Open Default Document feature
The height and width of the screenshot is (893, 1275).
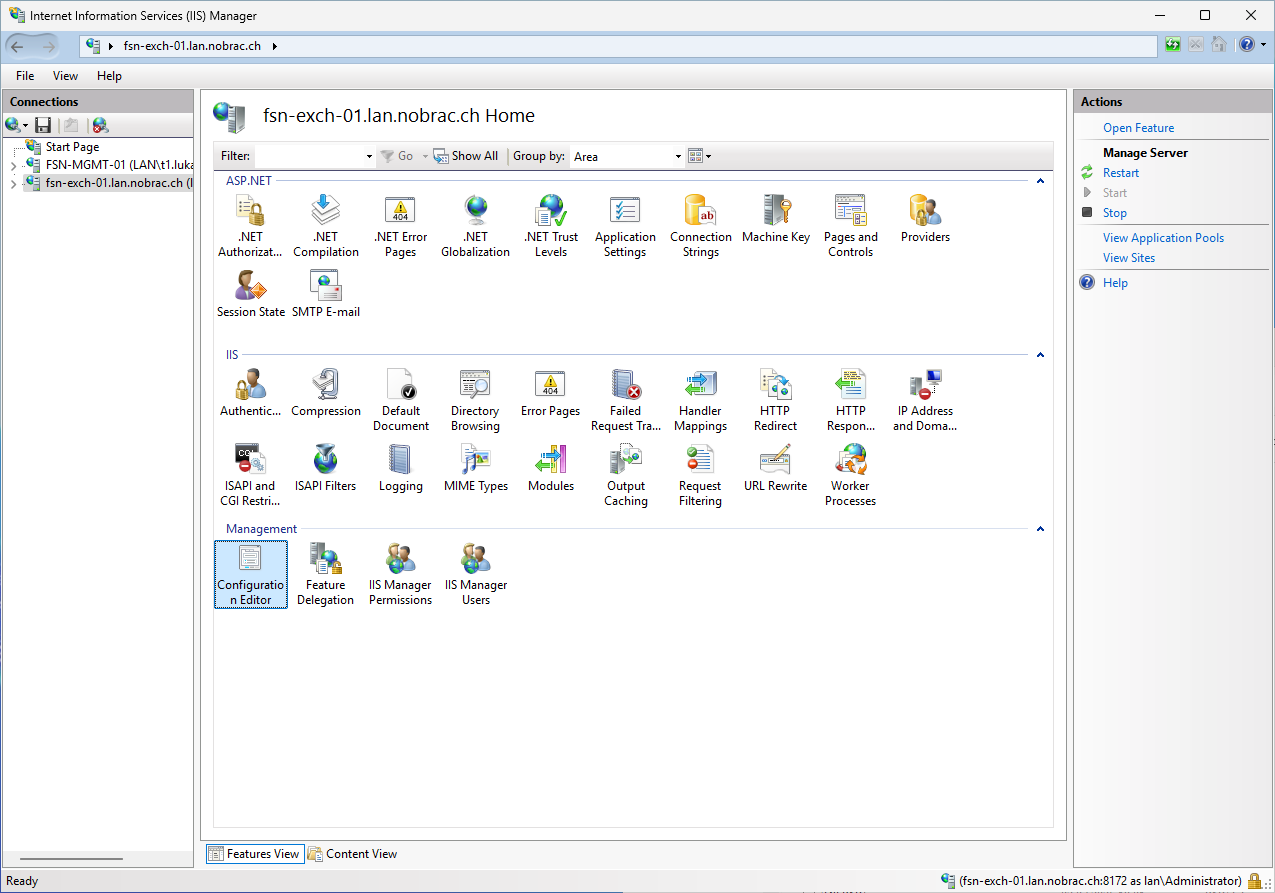point(400,400)
